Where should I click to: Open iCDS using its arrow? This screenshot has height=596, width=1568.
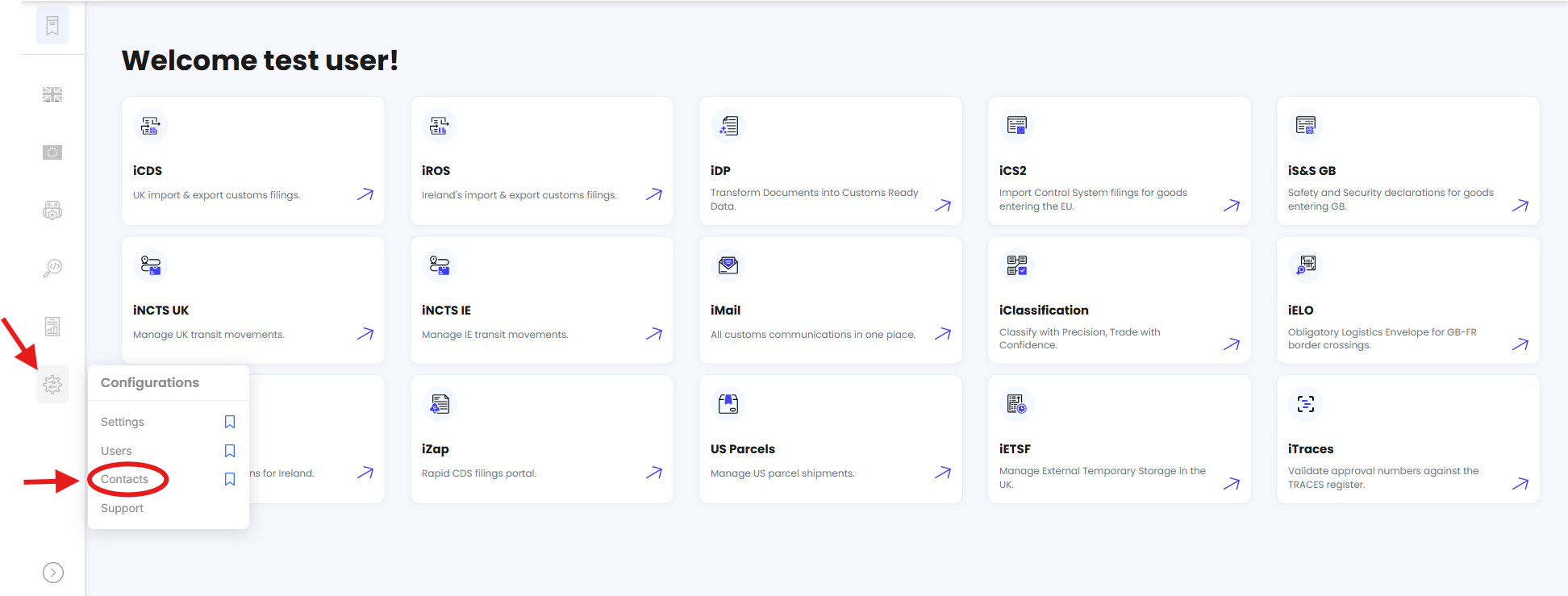pos(365,194)
